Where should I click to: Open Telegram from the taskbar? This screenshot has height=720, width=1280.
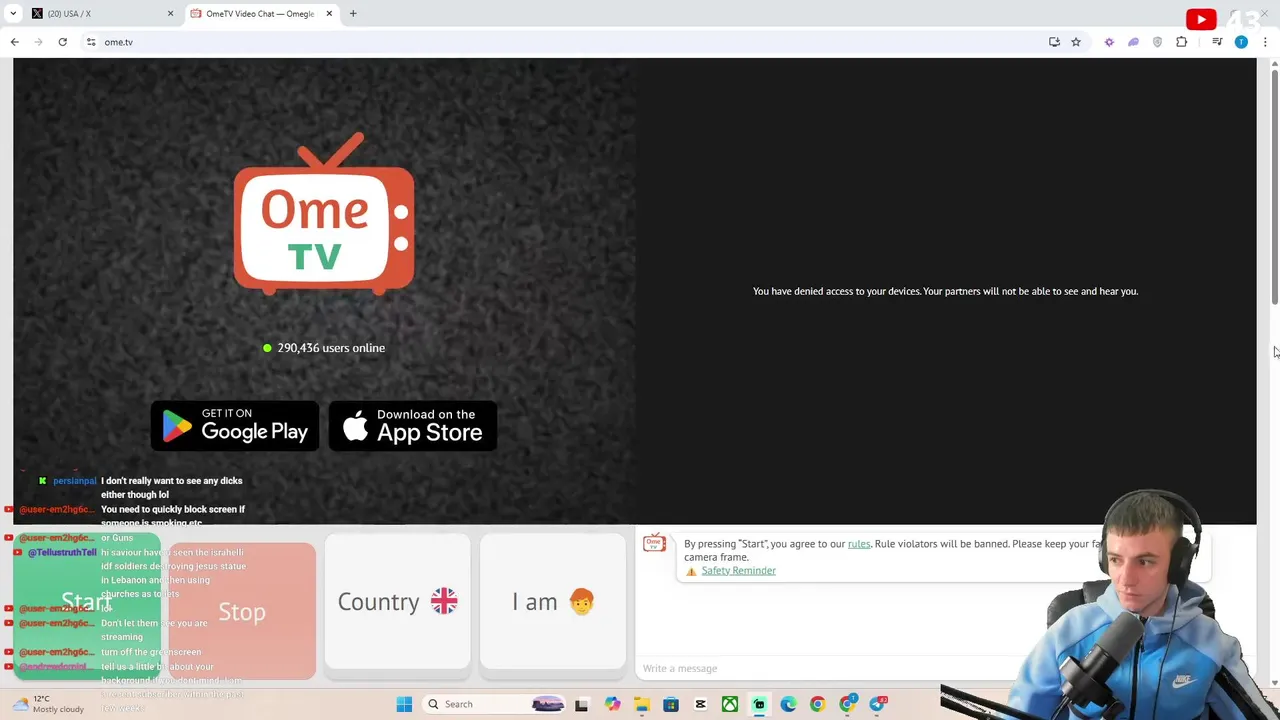coord(877,704)
